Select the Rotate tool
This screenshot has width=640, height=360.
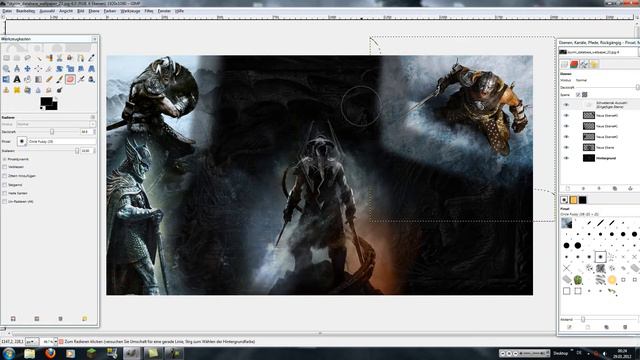(60, 69)
